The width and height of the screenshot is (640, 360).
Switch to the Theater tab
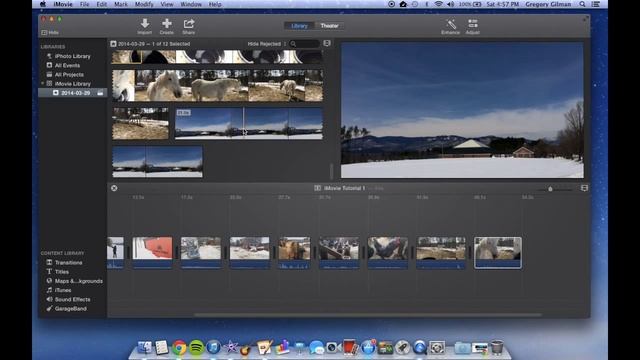point(329,26)
